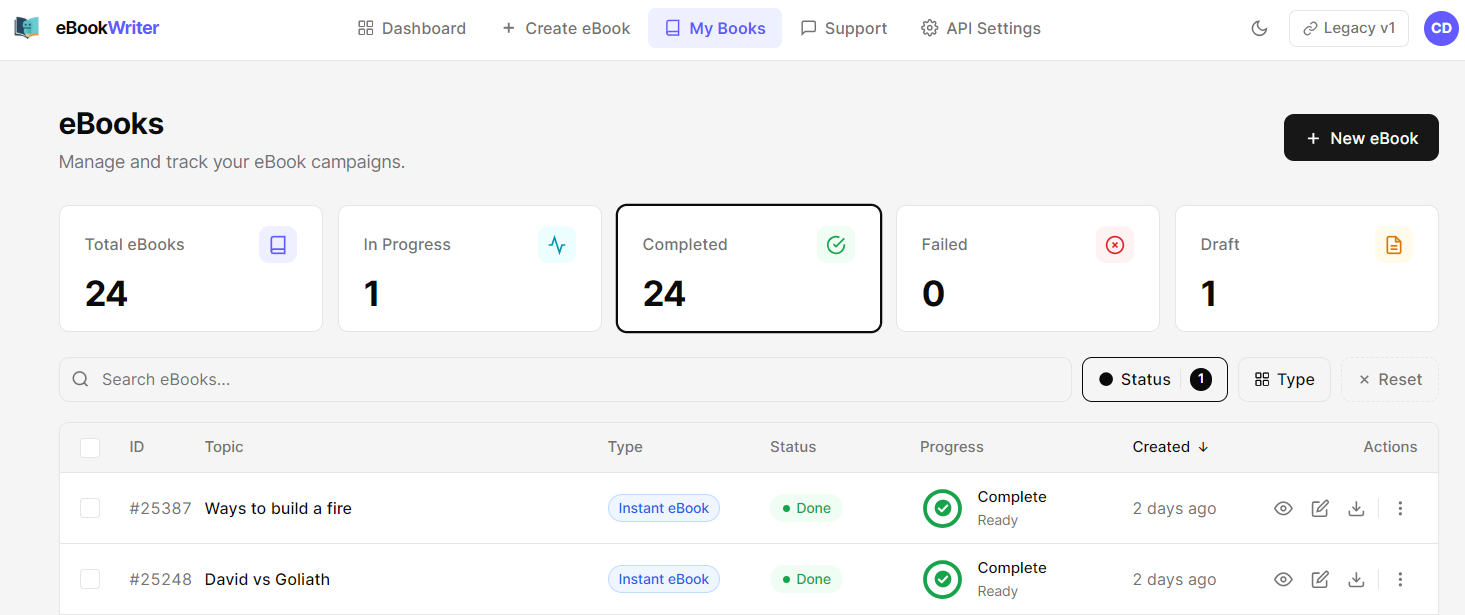This screenshot has height=615, width=1465.
Task: Click ID #25248
Action: point(160,579)
